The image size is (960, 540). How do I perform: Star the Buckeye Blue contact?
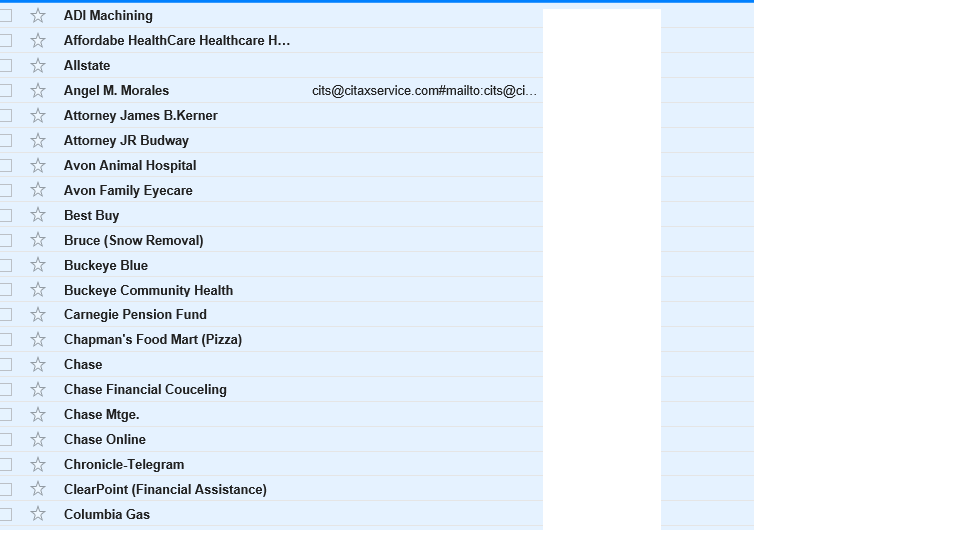pos(38,265)
